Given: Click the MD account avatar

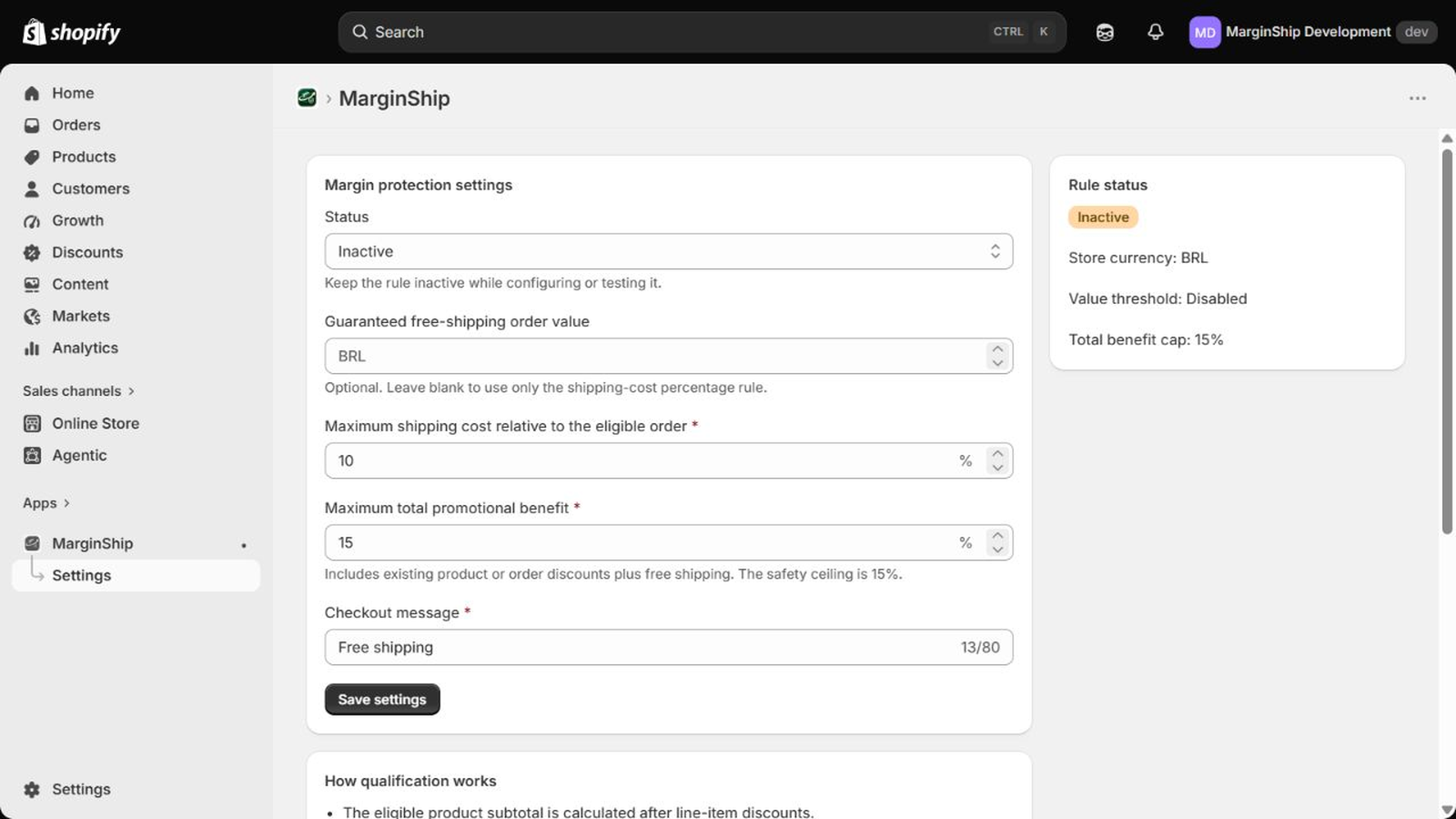Looking at the screenshot, I should [1205, 32].
